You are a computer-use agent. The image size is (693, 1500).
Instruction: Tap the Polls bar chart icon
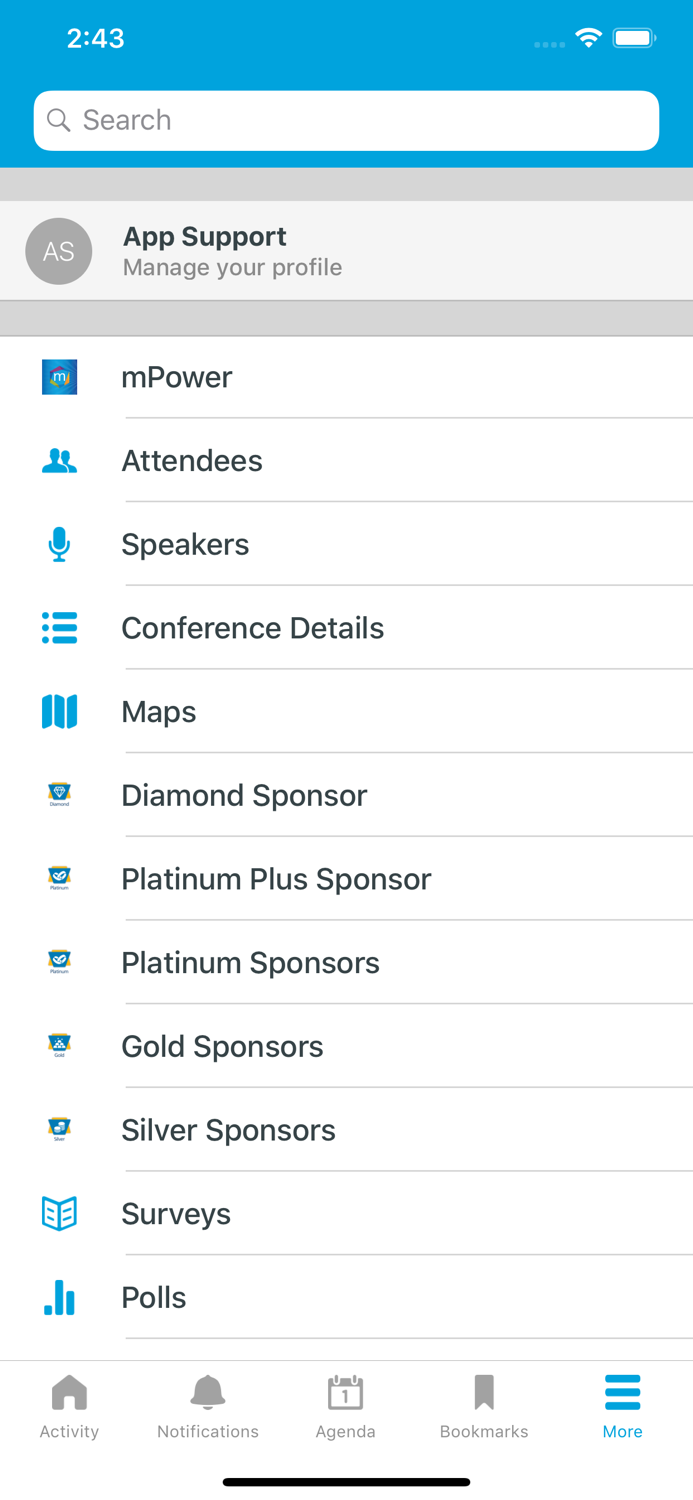click(x=58, y=1297)
